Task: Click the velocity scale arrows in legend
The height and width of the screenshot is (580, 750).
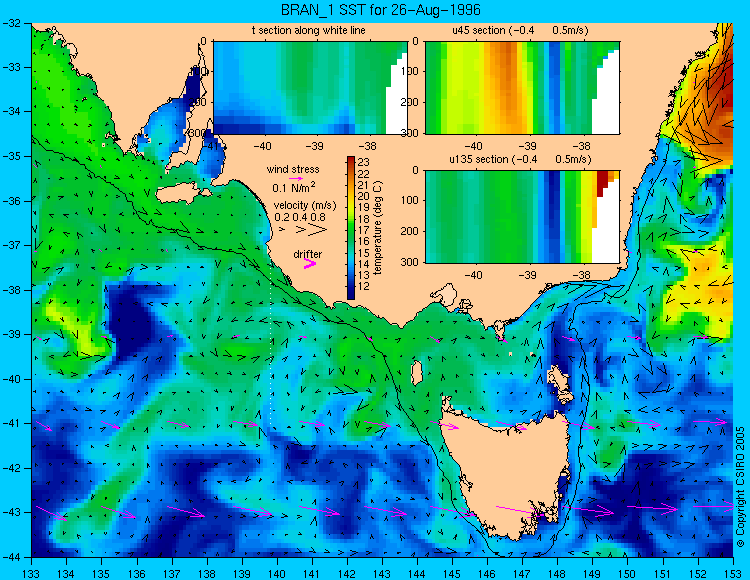Action: [304, 230]
